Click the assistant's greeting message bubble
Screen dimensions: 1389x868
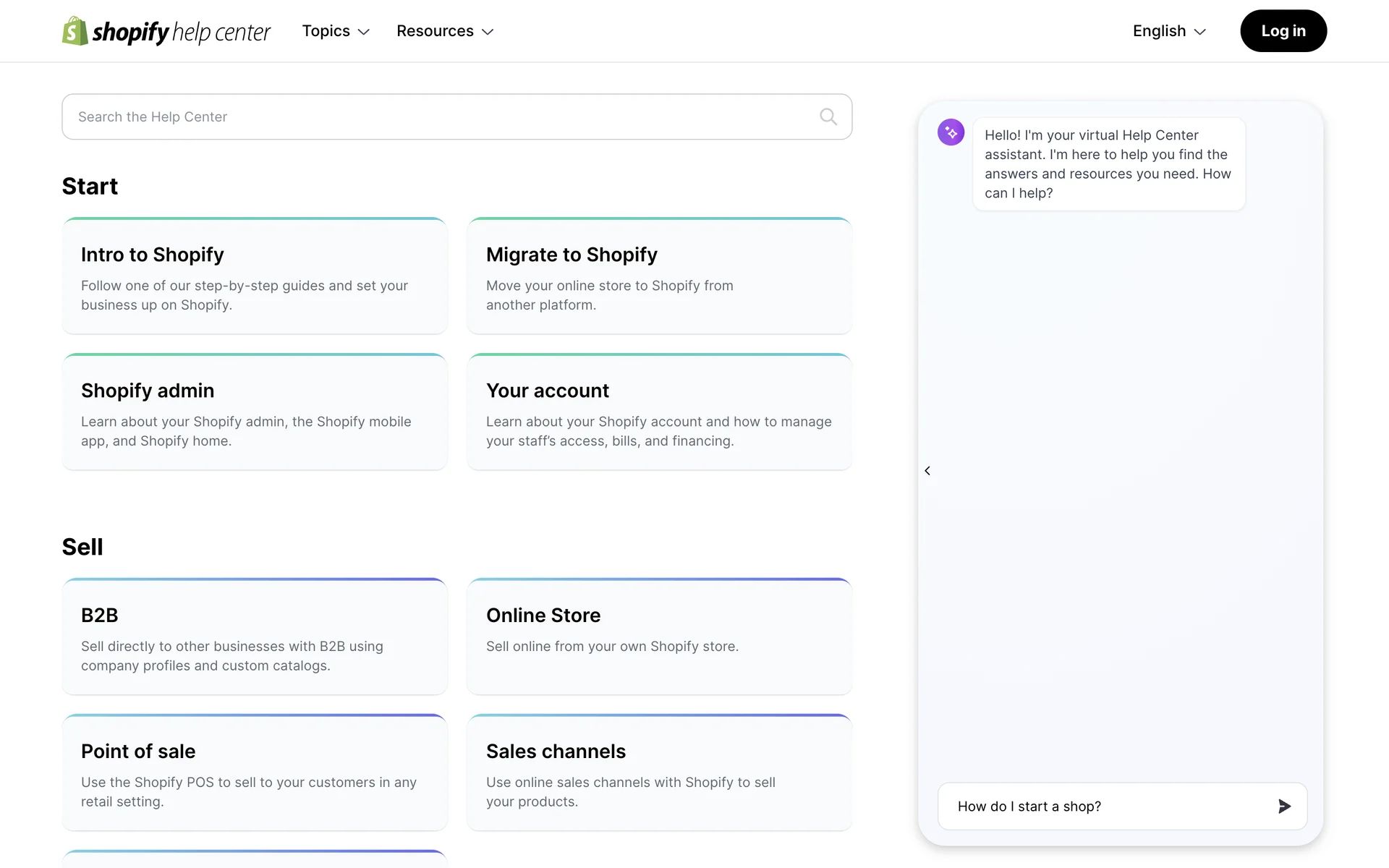pos(1108,164)
